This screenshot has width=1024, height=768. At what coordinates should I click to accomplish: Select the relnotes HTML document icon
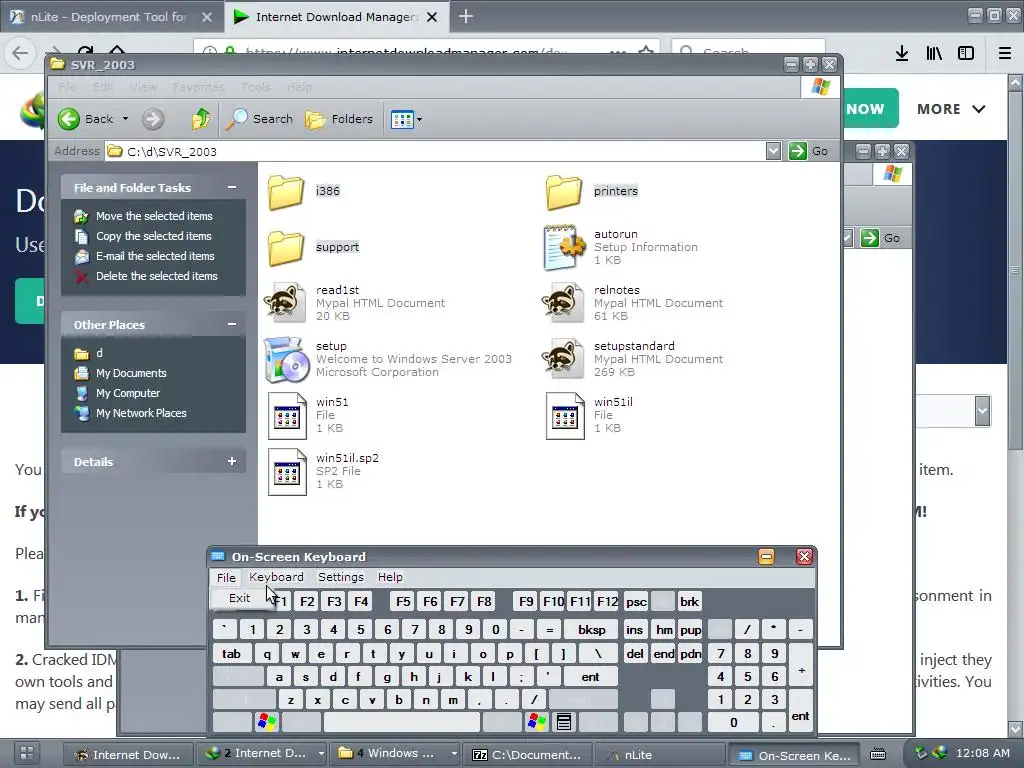(564, 302)
